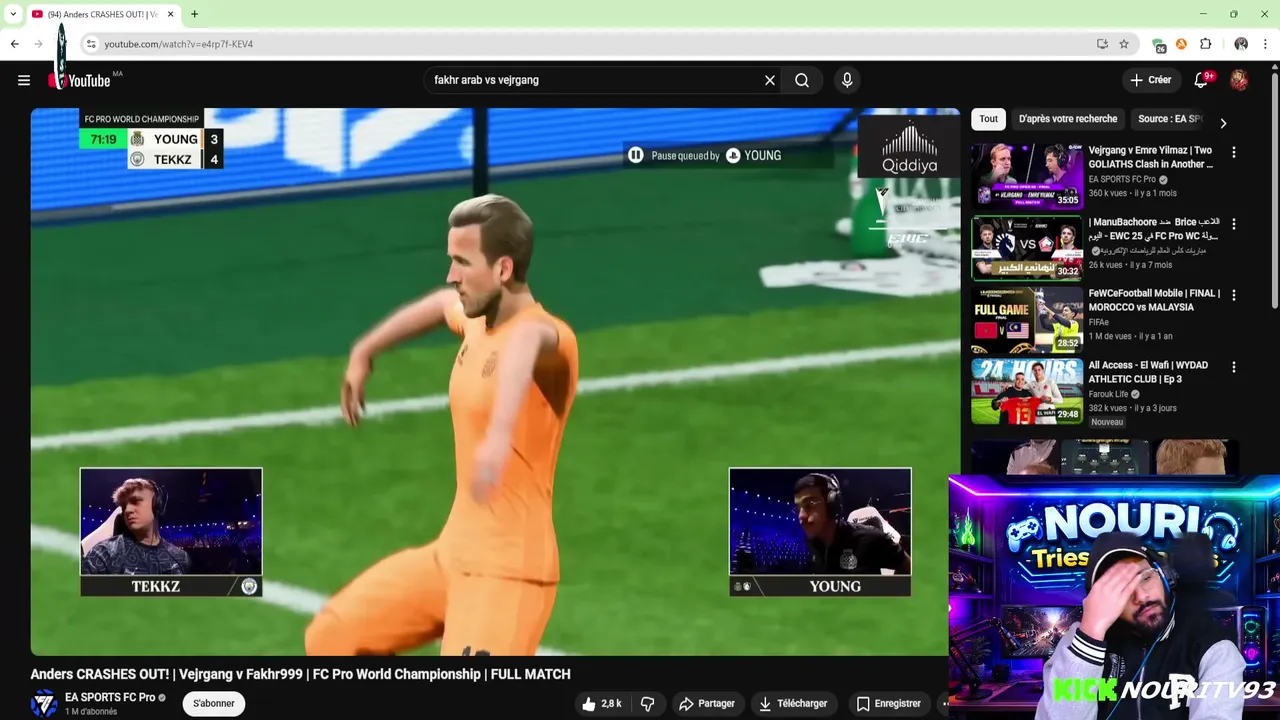
Task: Select the Source : EA SP chip
Action: [1169, 119]
